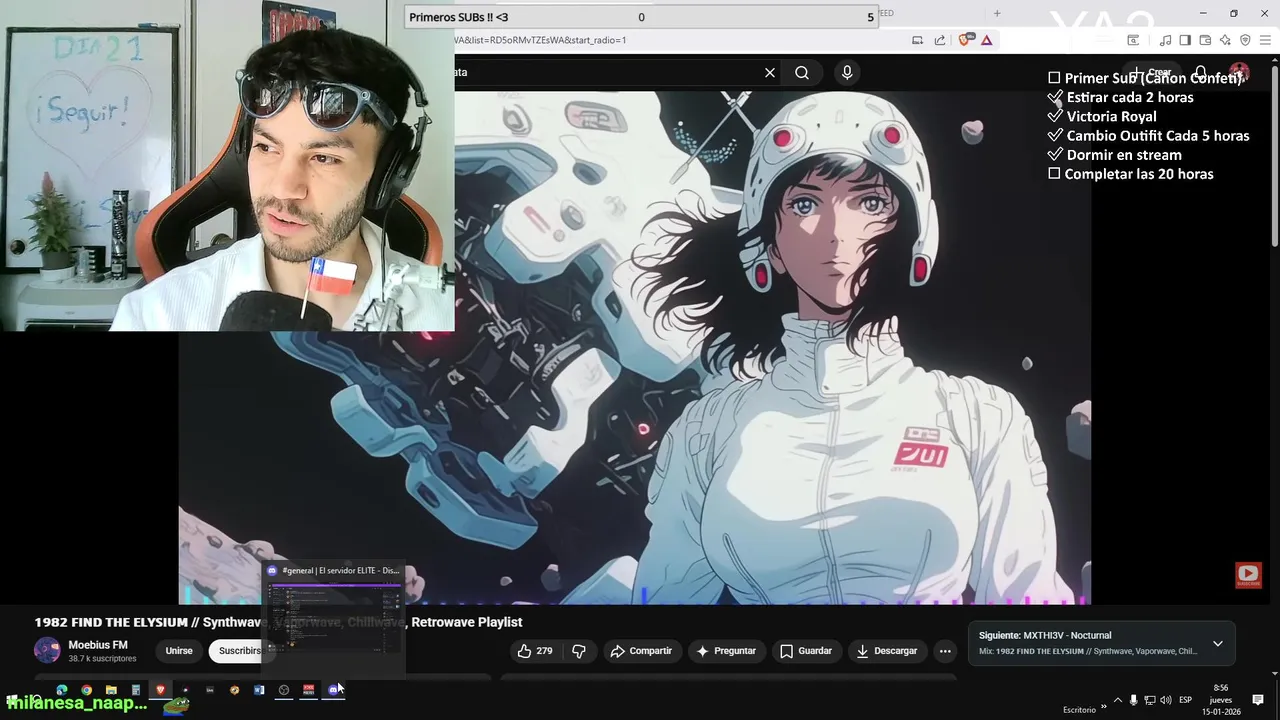Open the Calculator taskbar icon
The image size is (1280, 720).
tap(136, 690)
